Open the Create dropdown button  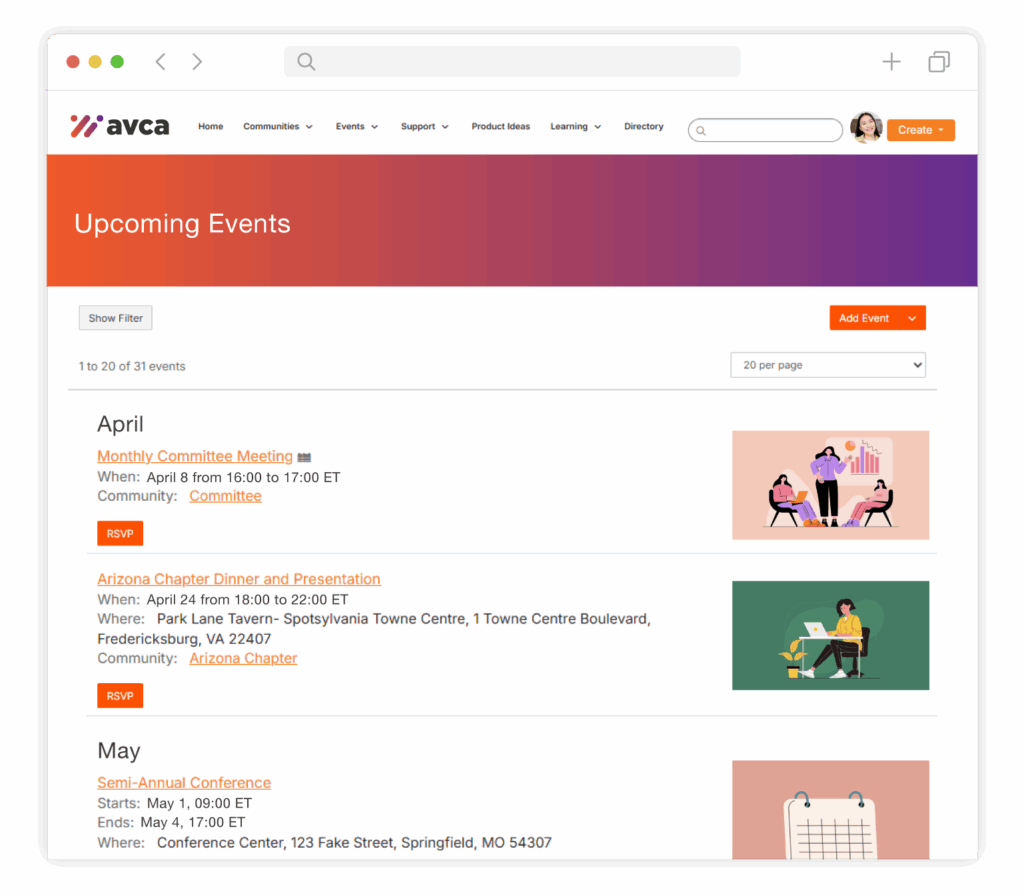920,130
